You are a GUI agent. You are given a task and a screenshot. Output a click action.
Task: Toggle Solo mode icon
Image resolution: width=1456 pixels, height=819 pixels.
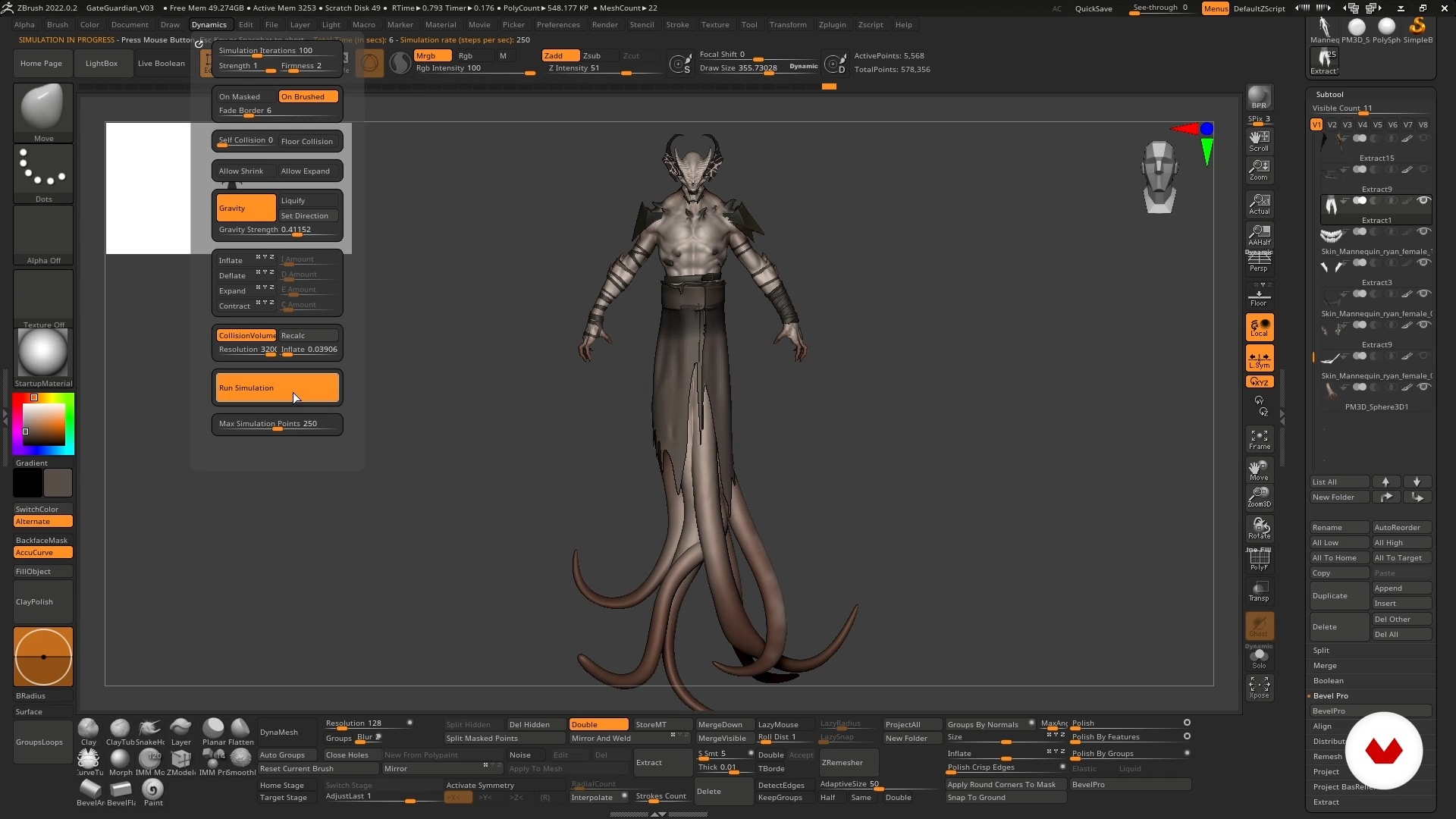tap(1259, 657)
